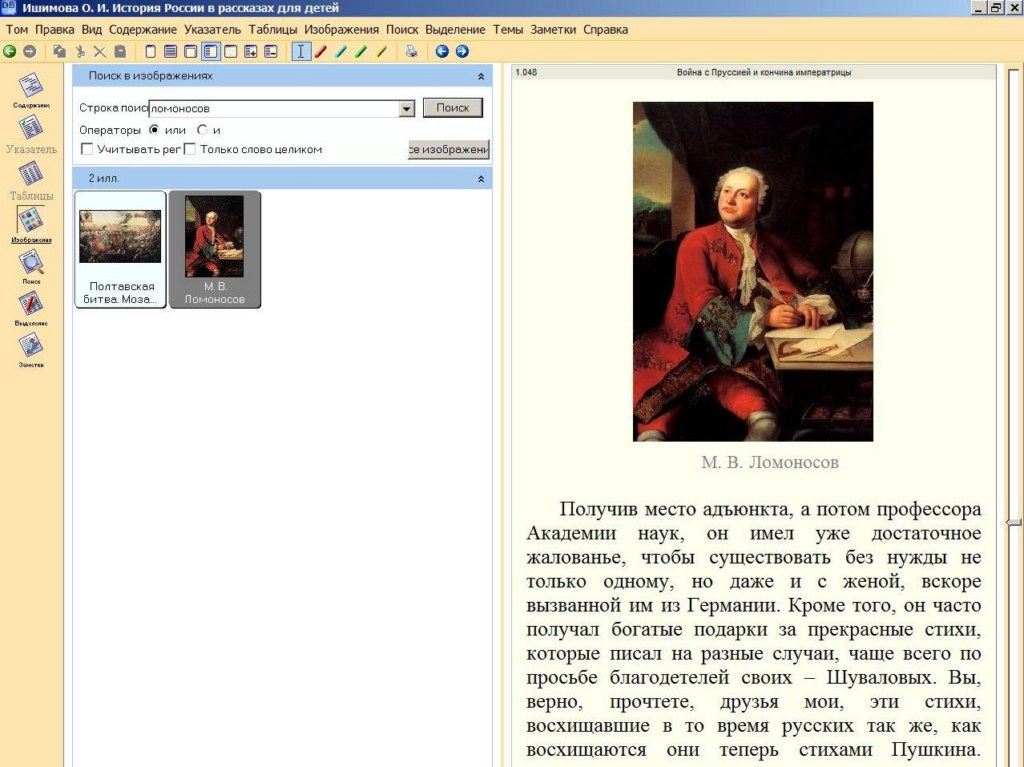Click the green back navigation arrow
This screenshot has width=1024, height=767.
tap(10, 52)
